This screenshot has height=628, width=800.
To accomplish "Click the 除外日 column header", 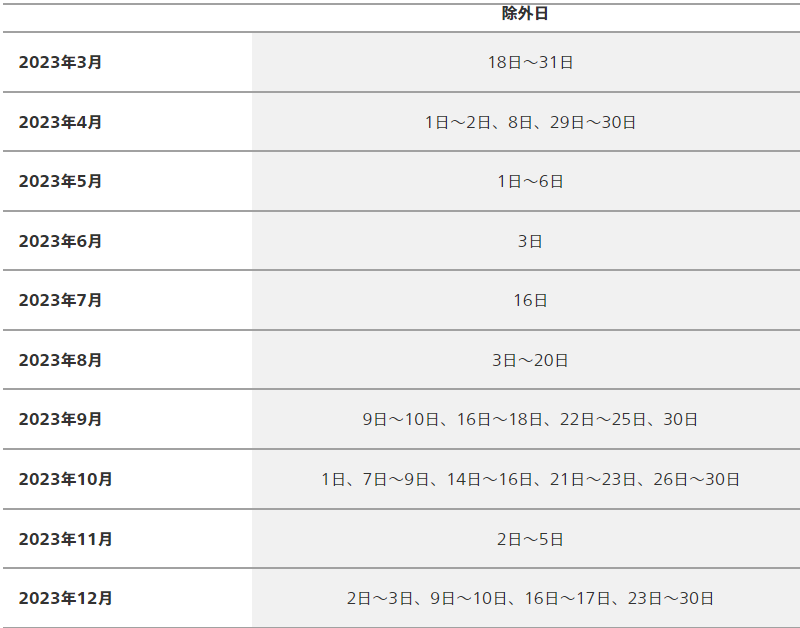I will (x=525, y=14).
